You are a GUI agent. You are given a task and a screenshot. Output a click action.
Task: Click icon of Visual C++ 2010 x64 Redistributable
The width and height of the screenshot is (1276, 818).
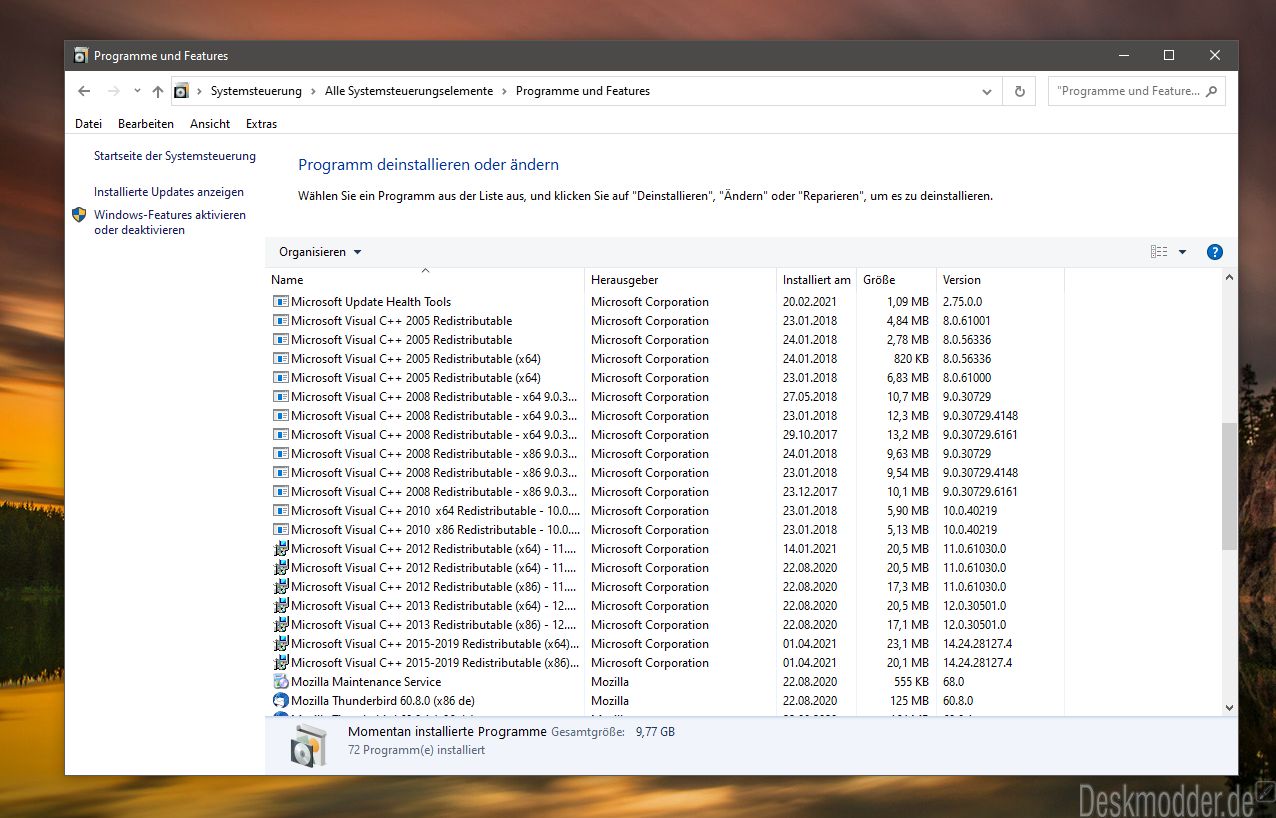tap(281, 511)
